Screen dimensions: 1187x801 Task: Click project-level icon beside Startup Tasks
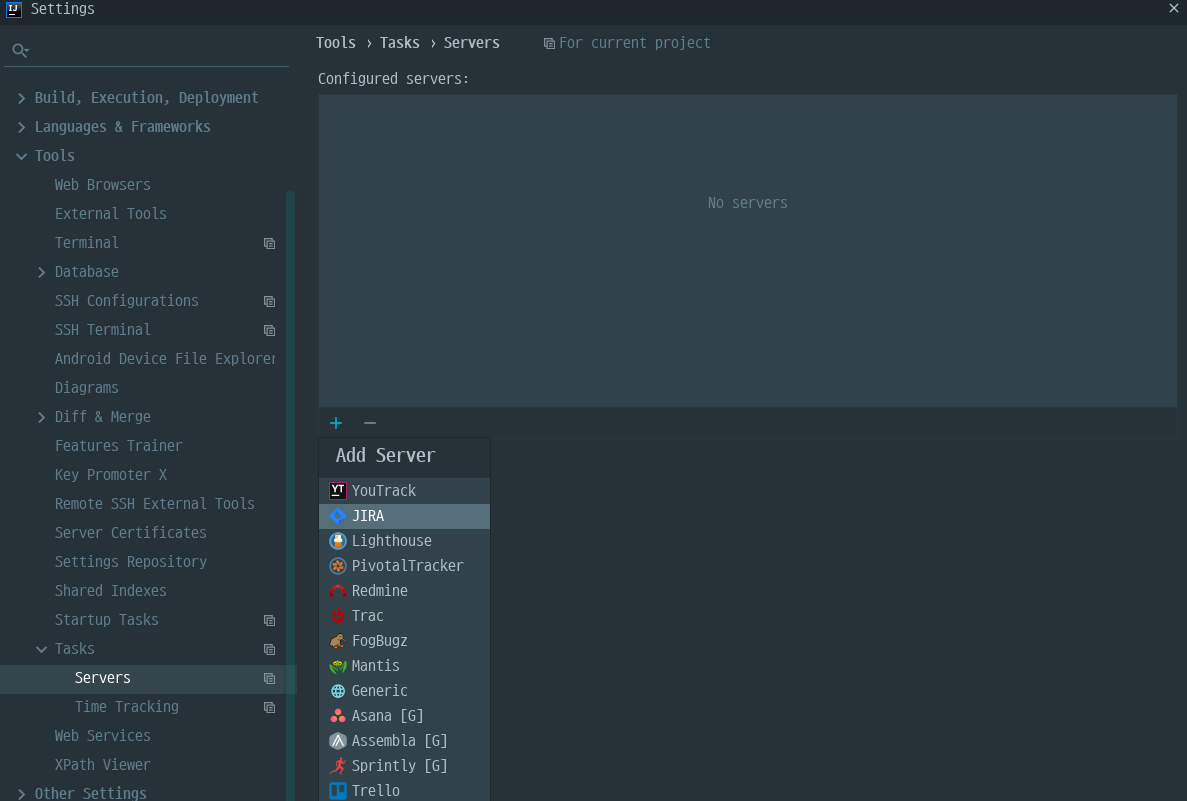pyautogui.click(x=269, y=620)
